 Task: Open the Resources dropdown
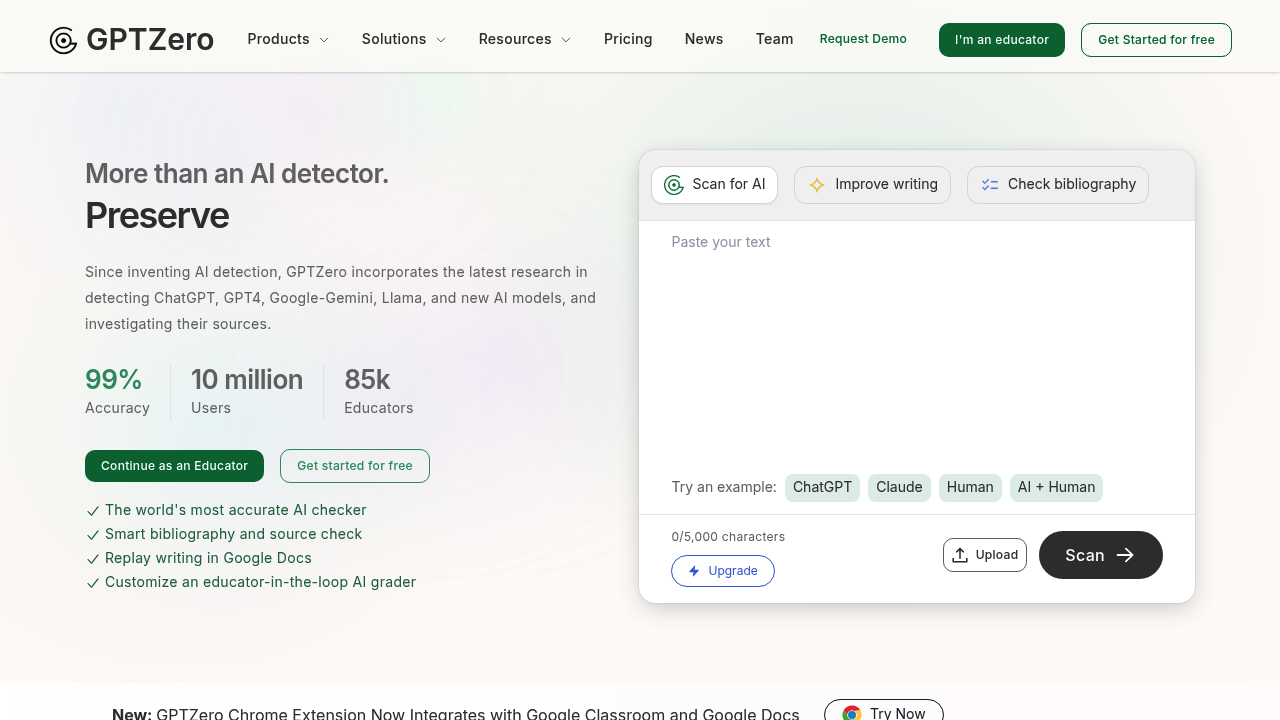pyautogui.click(x=524, y=39)
